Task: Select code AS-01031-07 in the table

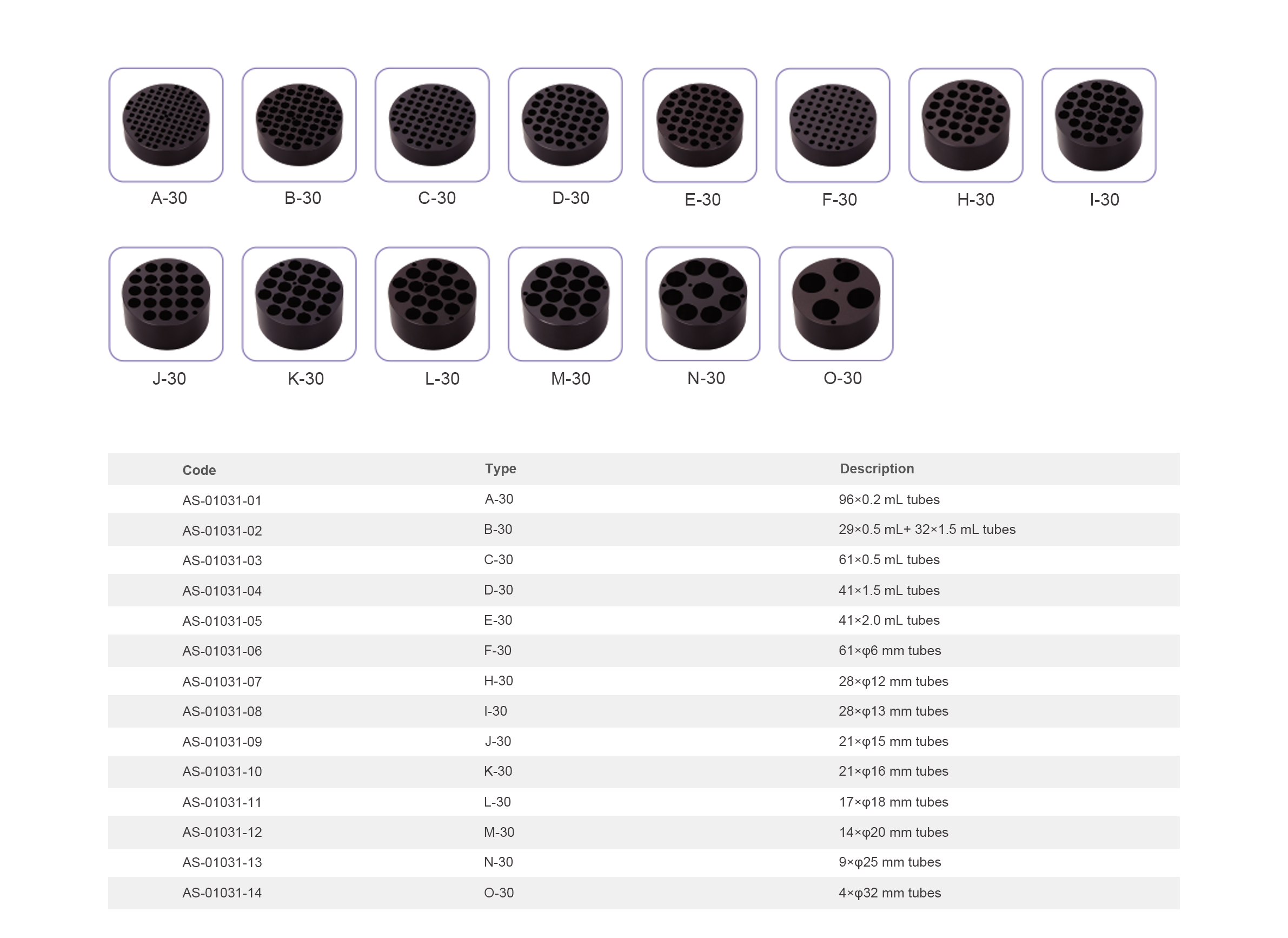Action: coord(222,682)
